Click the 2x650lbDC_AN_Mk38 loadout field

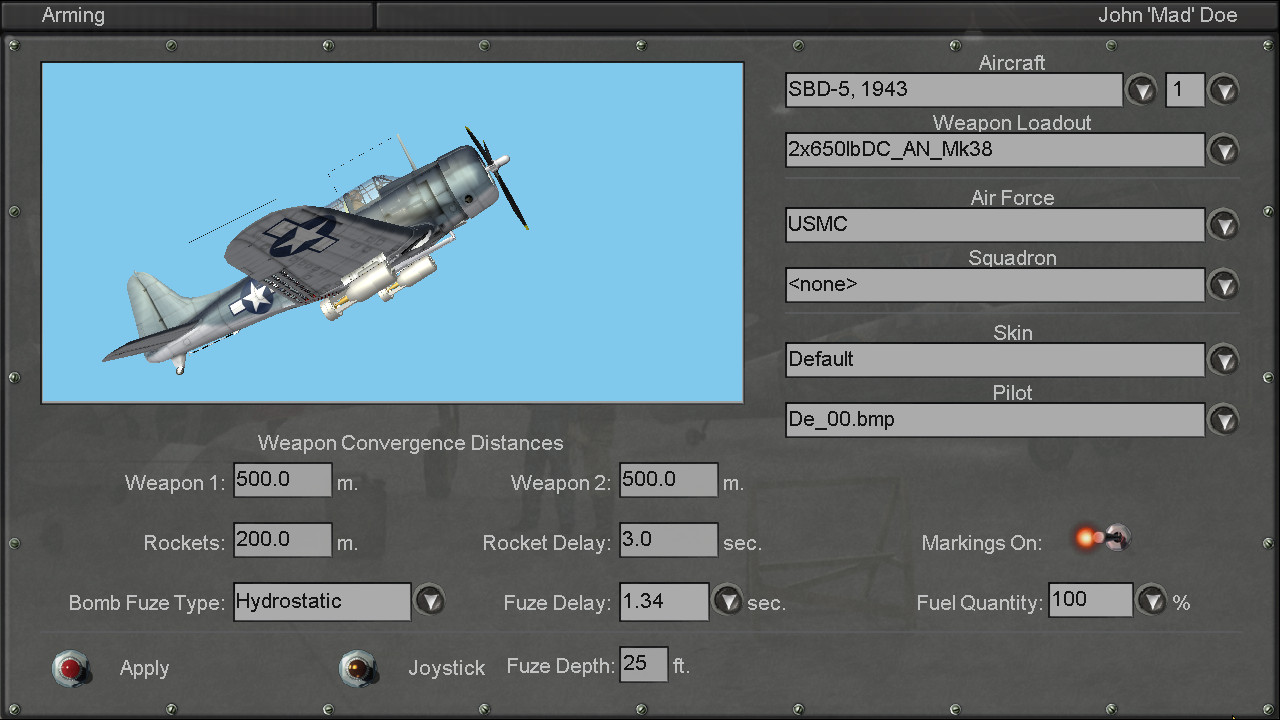[995, 150]
